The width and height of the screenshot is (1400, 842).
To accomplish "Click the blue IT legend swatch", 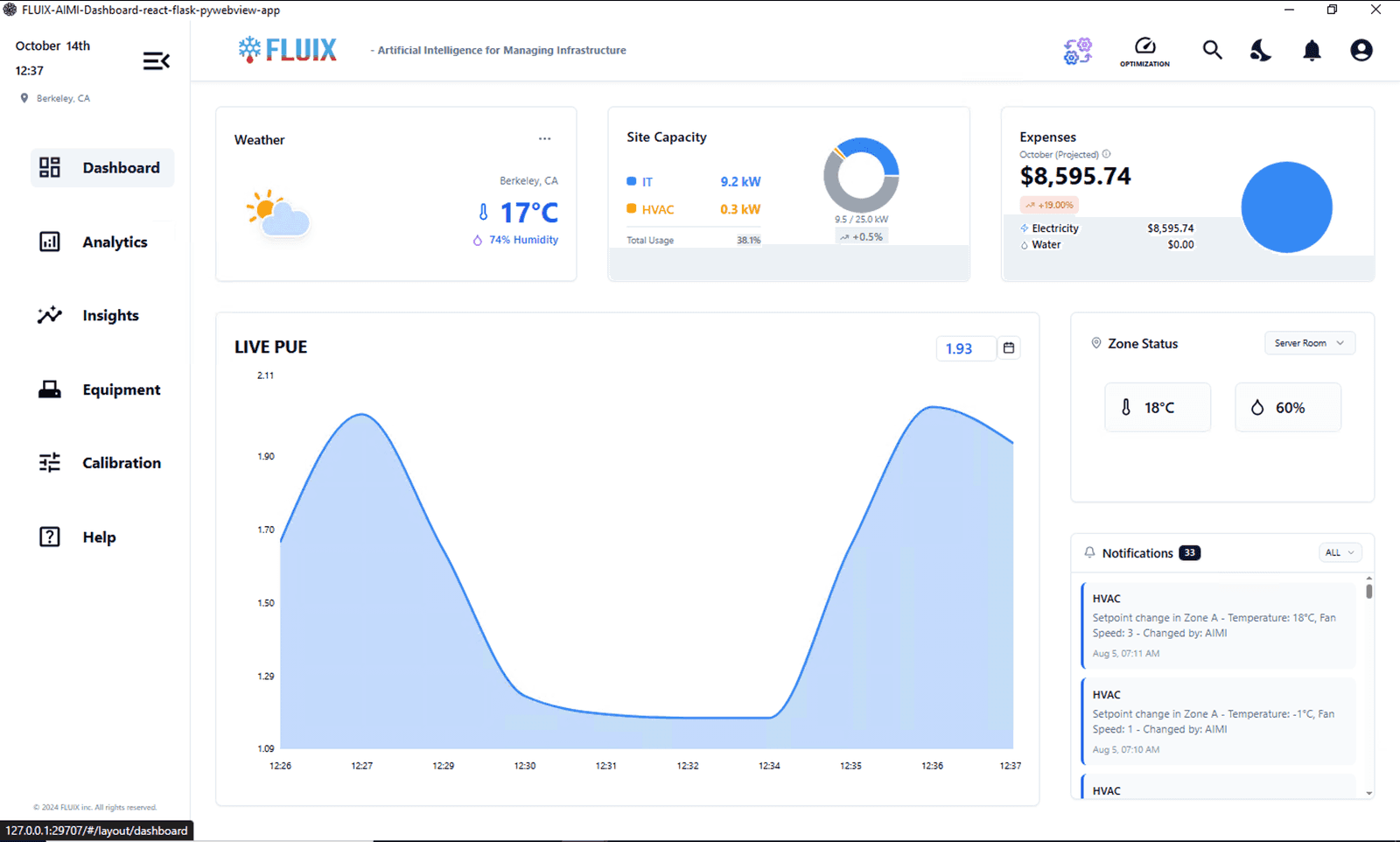I will click(x=631, y=181).
